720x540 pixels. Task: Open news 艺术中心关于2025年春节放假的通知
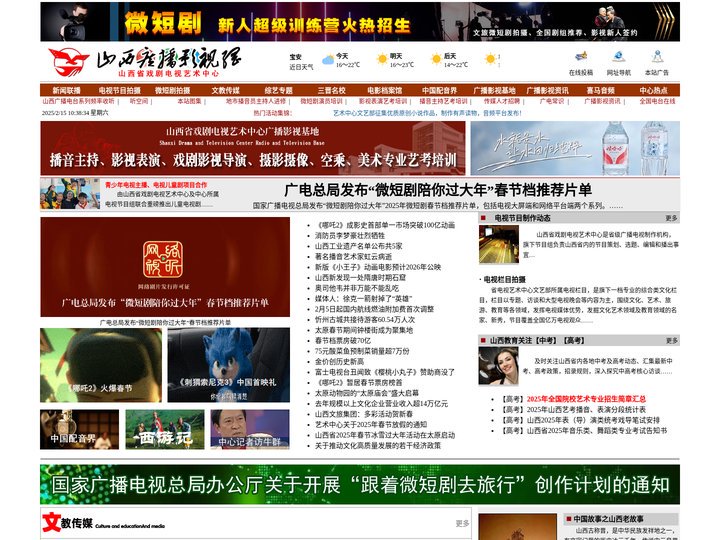click(371, 425)
